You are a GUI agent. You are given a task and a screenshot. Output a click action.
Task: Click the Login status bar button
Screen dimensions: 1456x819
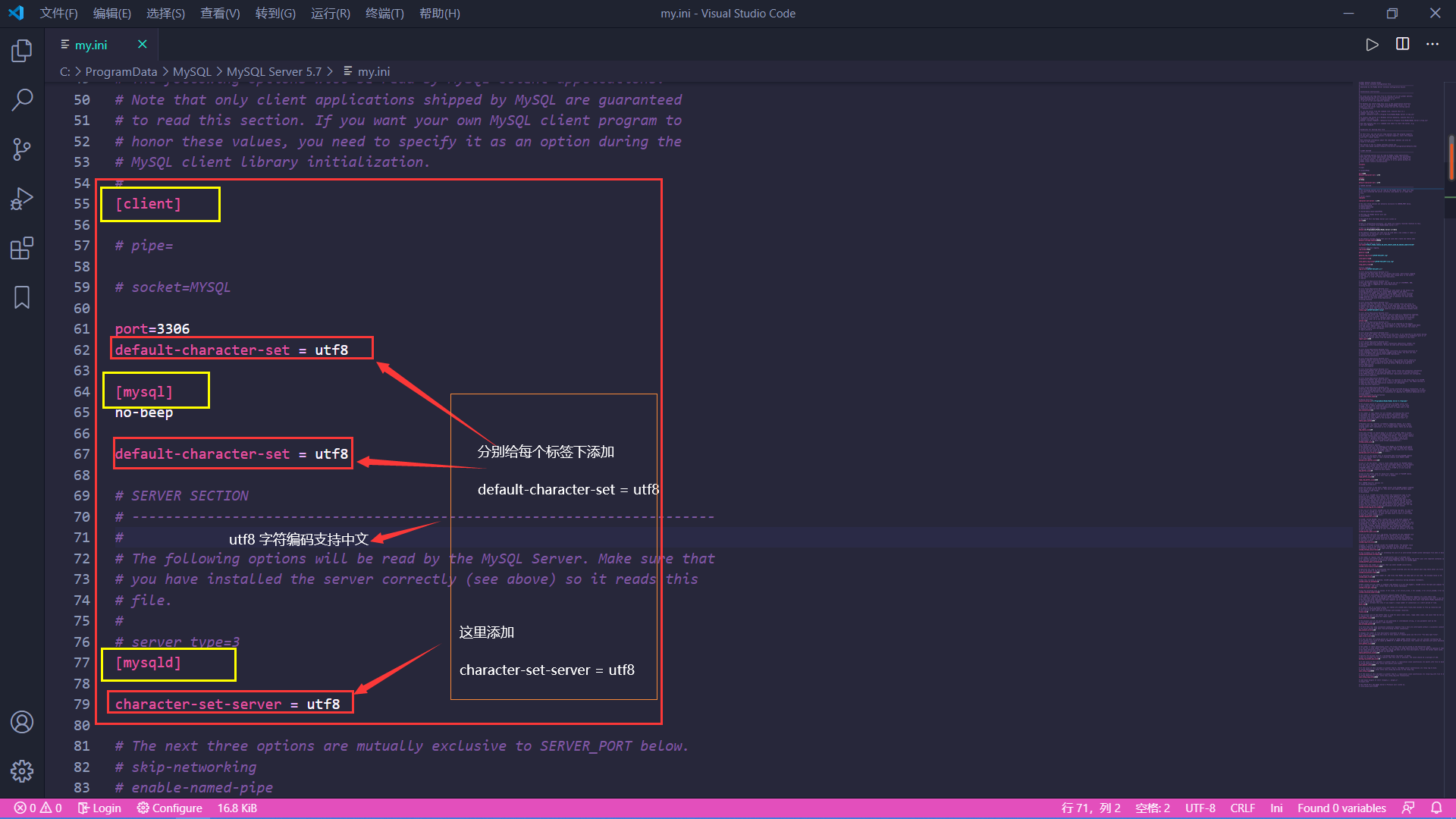tap(99, 808)
